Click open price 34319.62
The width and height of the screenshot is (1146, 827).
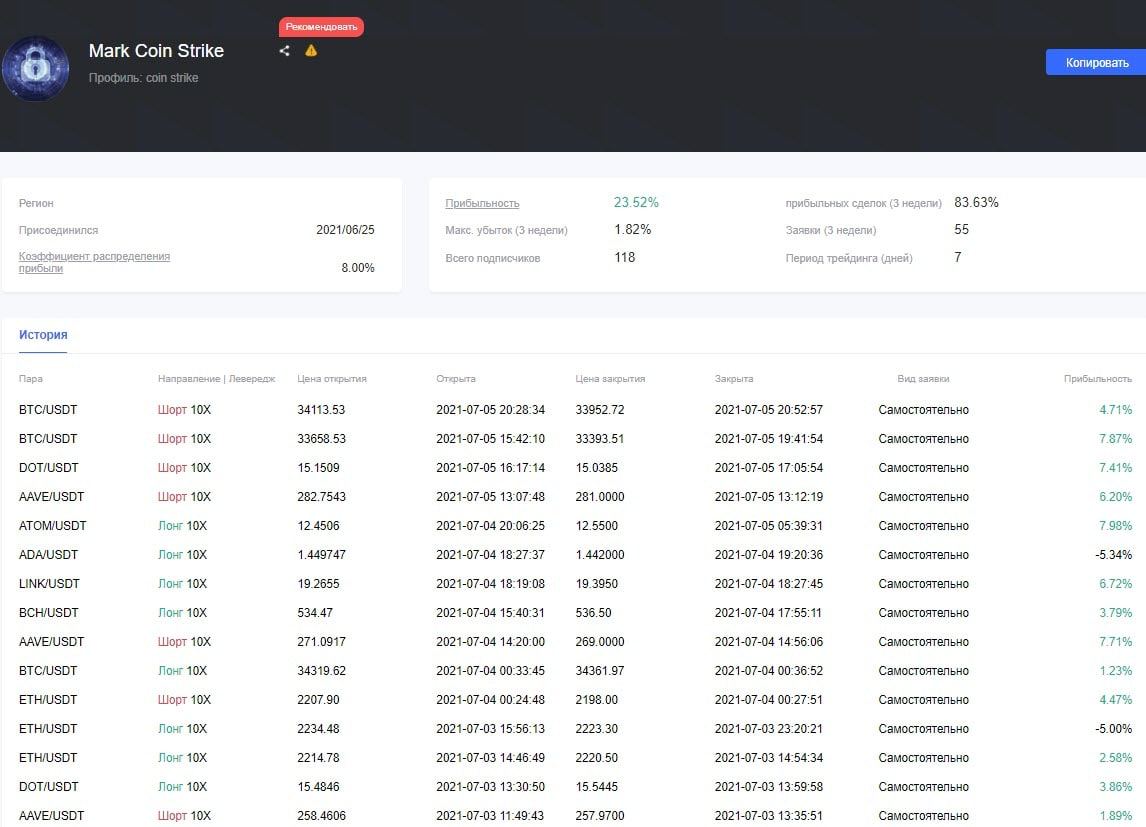point(322,671)
